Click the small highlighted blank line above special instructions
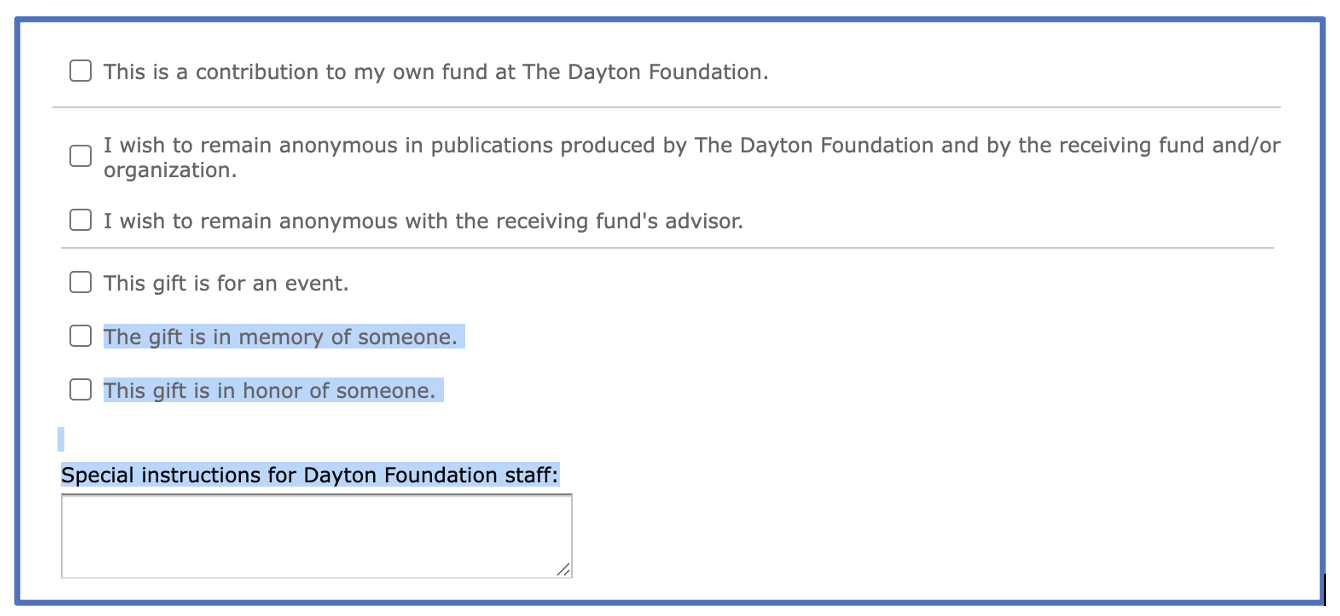 coord(61,439)
